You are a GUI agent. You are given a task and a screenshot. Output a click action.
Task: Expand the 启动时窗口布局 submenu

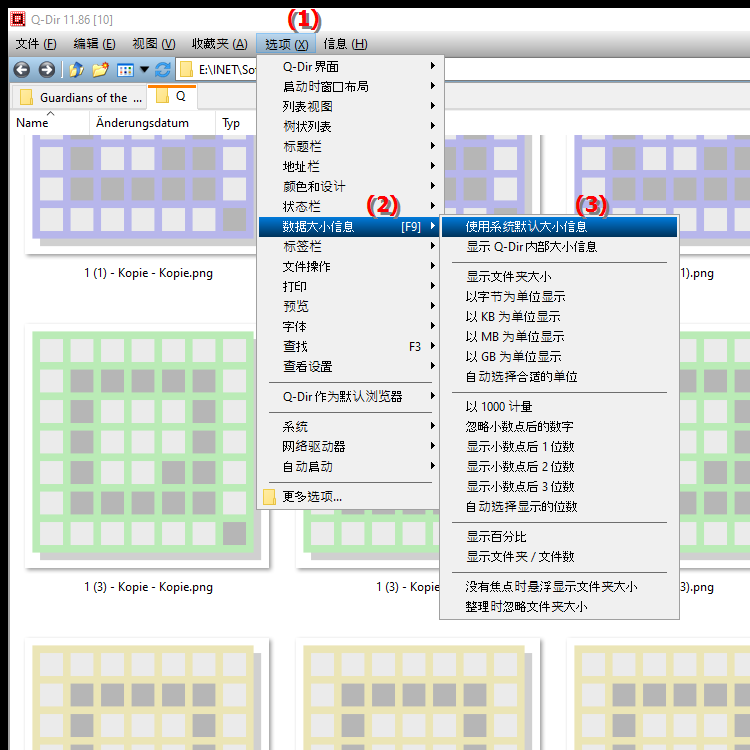(x=349, y=86)
